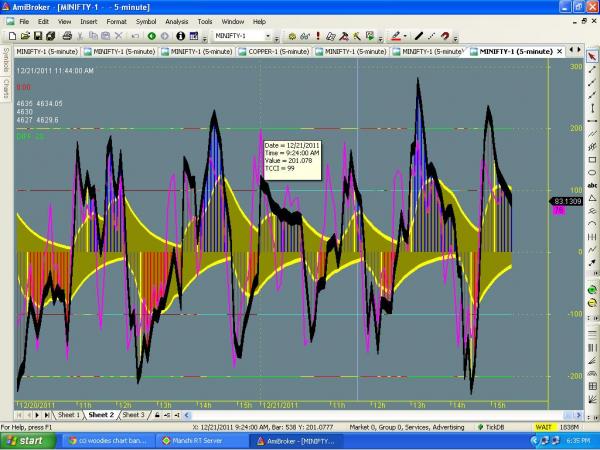The image size is (600, 450).
Task: Click the green Zoom in icon
Action: click(592, 290)
